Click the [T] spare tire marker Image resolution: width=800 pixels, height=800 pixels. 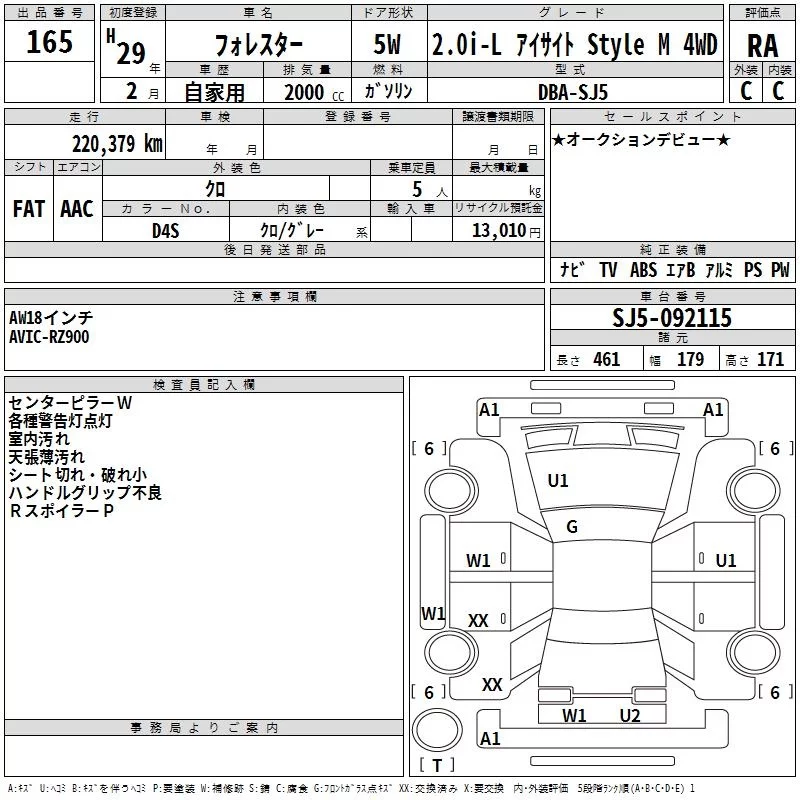436,766
